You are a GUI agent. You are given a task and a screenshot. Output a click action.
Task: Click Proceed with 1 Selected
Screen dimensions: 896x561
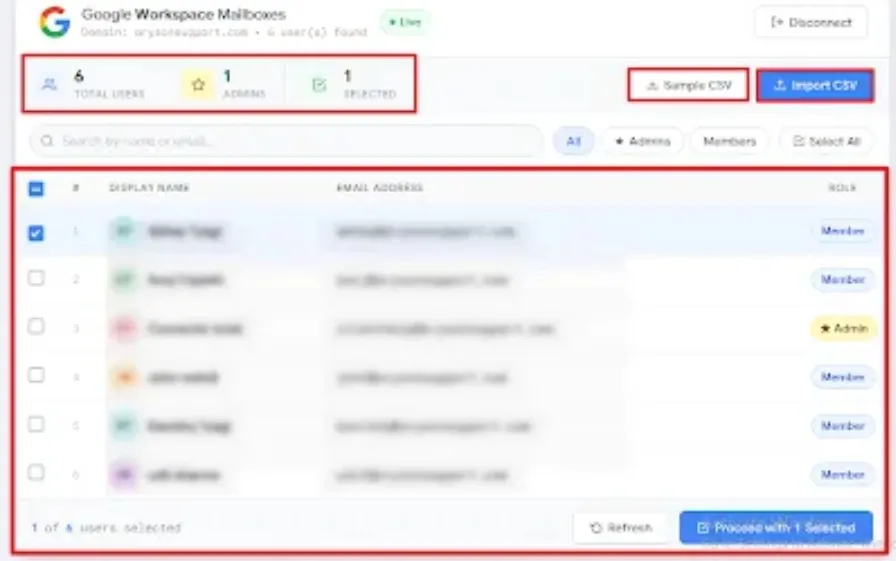coord(776,527)
